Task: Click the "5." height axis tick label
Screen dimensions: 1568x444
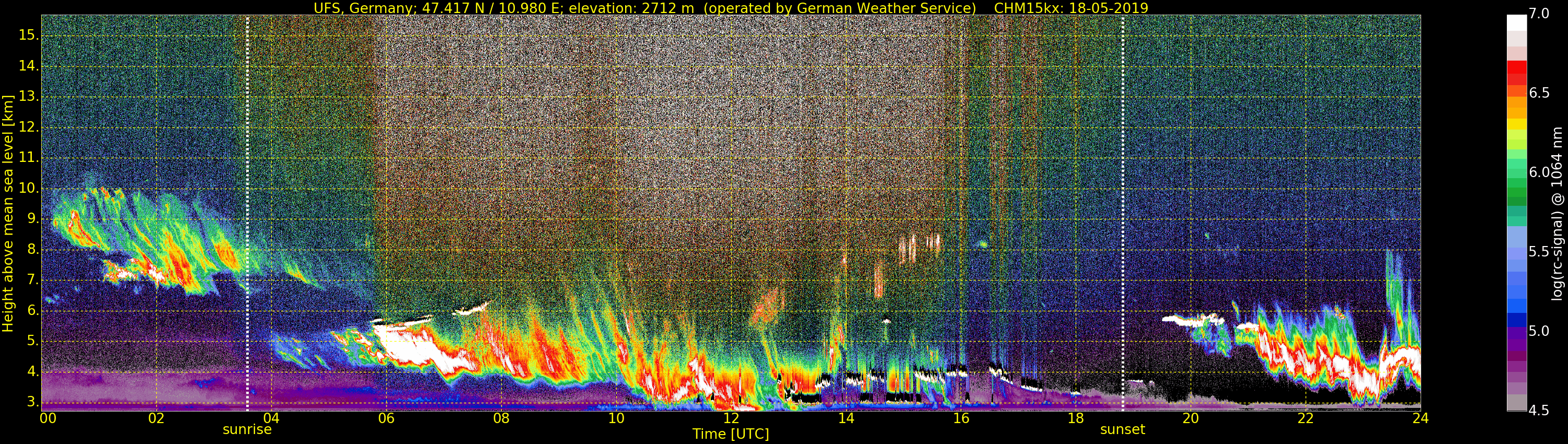Action: click(32, 341)
